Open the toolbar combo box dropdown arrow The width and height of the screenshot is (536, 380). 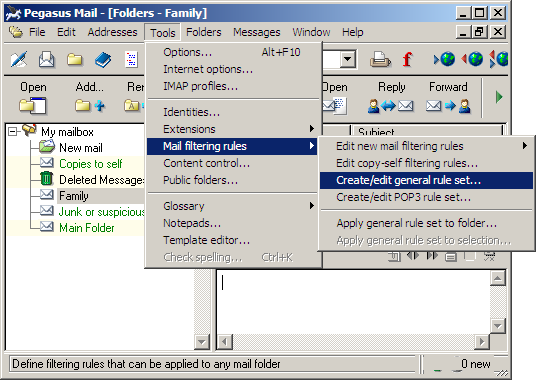point(348,59)
